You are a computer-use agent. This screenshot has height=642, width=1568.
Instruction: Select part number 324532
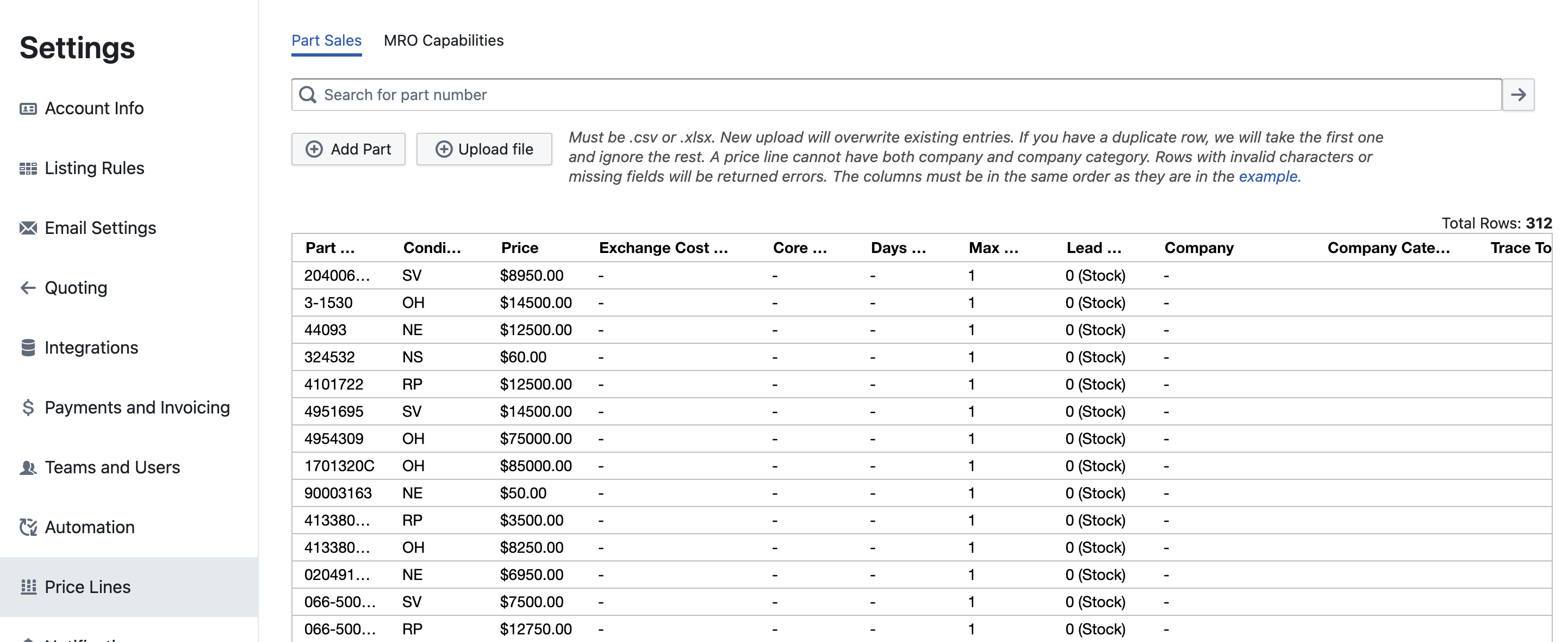[x=329, y=357]
